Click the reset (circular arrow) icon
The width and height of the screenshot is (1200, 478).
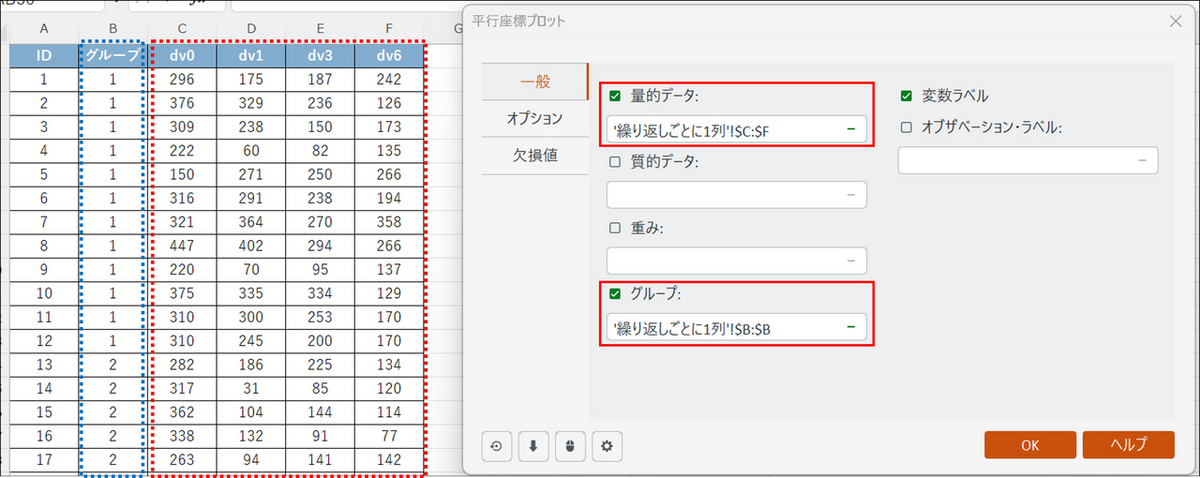(497, 447)
